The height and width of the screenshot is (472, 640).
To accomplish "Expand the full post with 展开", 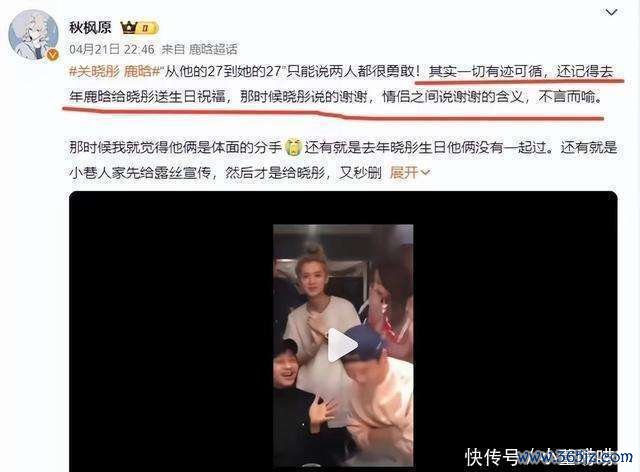I will (x=403, y=173).
